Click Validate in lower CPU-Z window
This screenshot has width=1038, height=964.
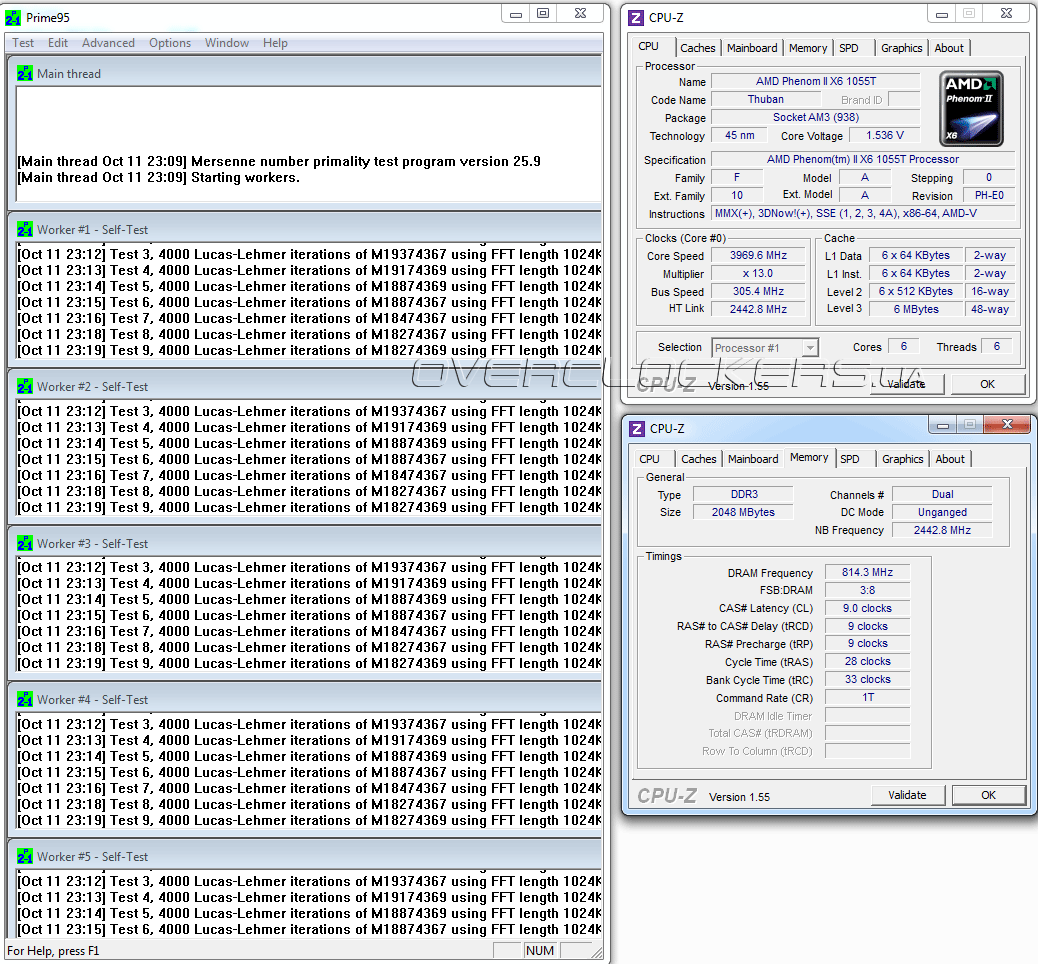point(907,795)
